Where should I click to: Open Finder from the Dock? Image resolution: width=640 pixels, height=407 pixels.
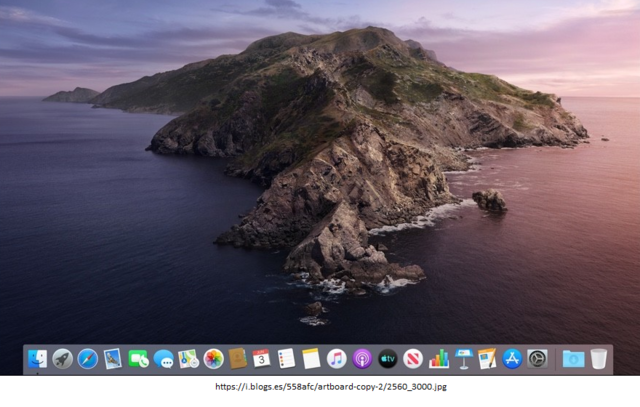point(38,359)
